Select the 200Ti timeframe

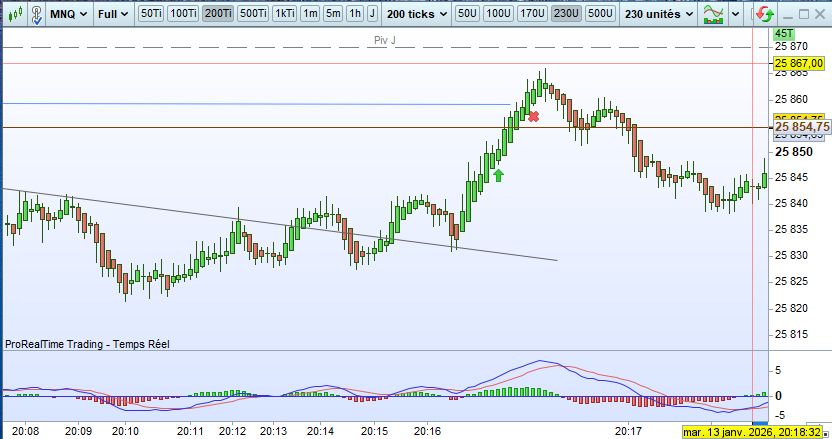[218, 13]
